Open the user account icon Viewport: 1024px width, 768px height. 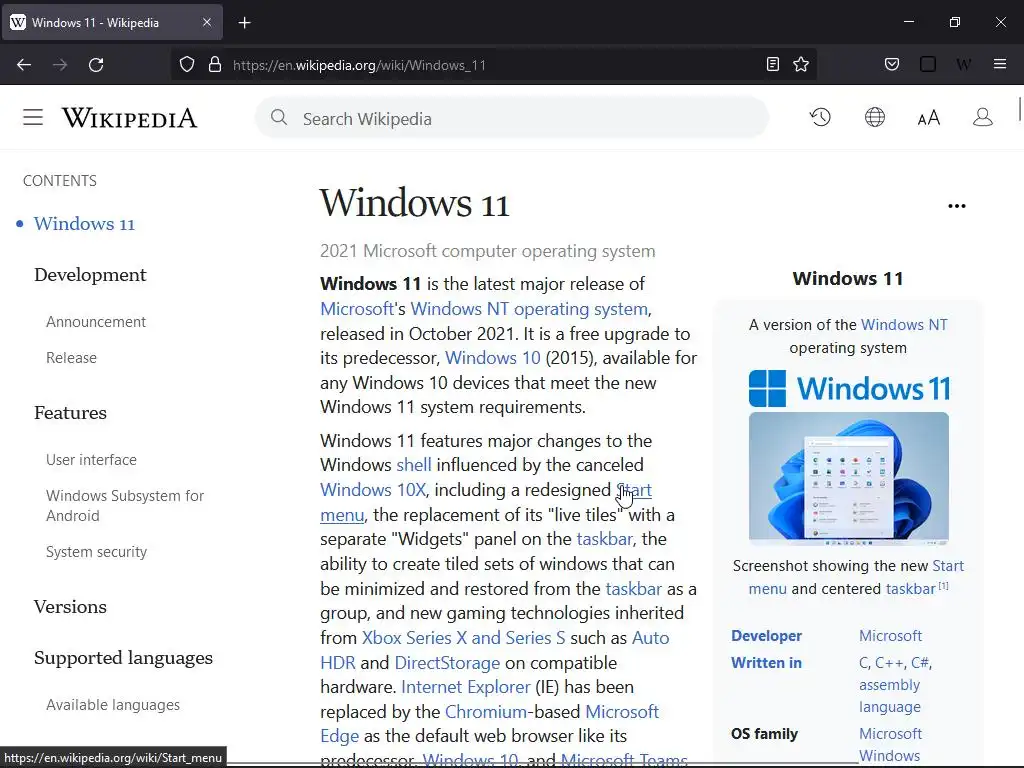point(983,118)
